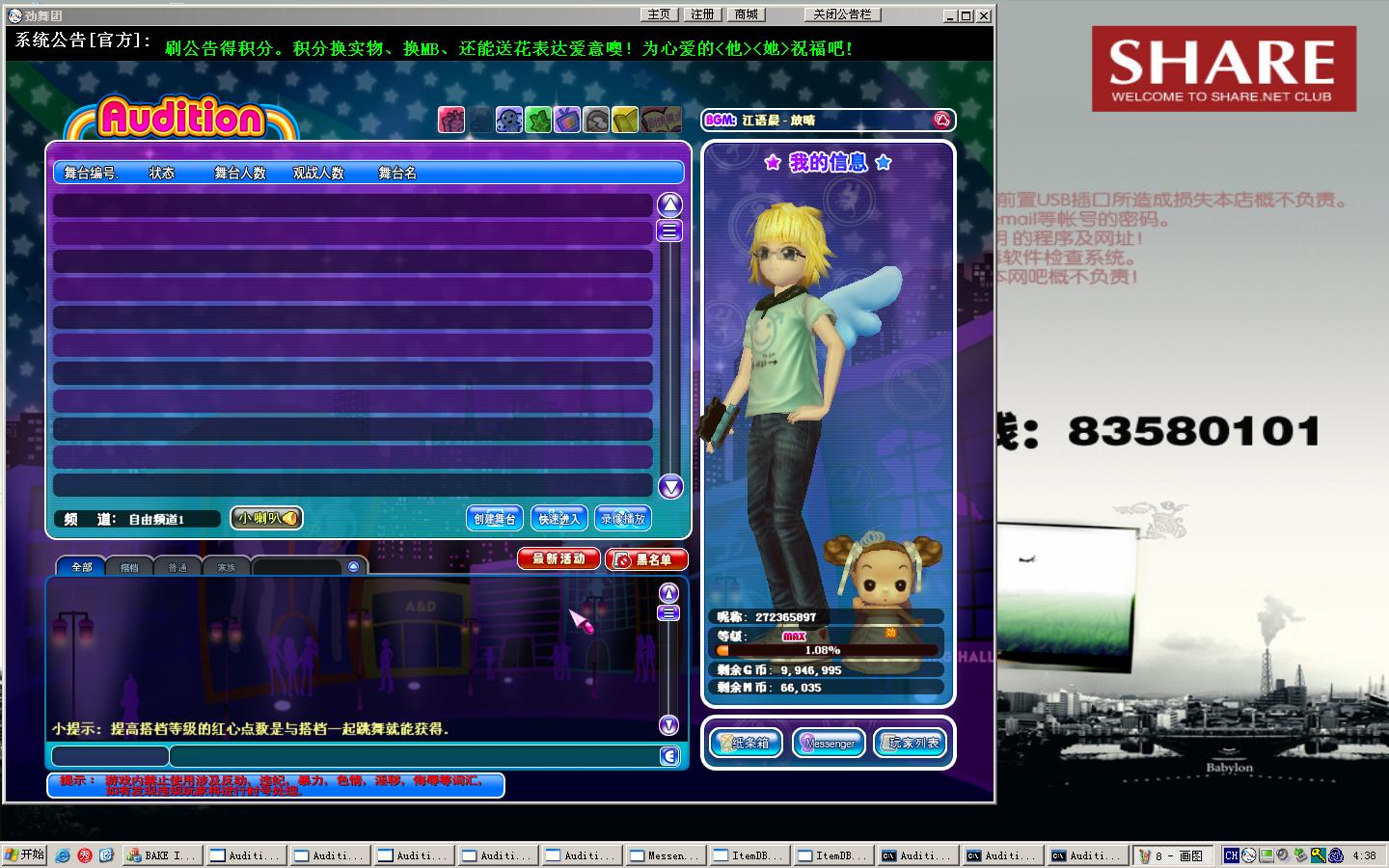Open the blue ghost character icon

[x=509, y=120]
